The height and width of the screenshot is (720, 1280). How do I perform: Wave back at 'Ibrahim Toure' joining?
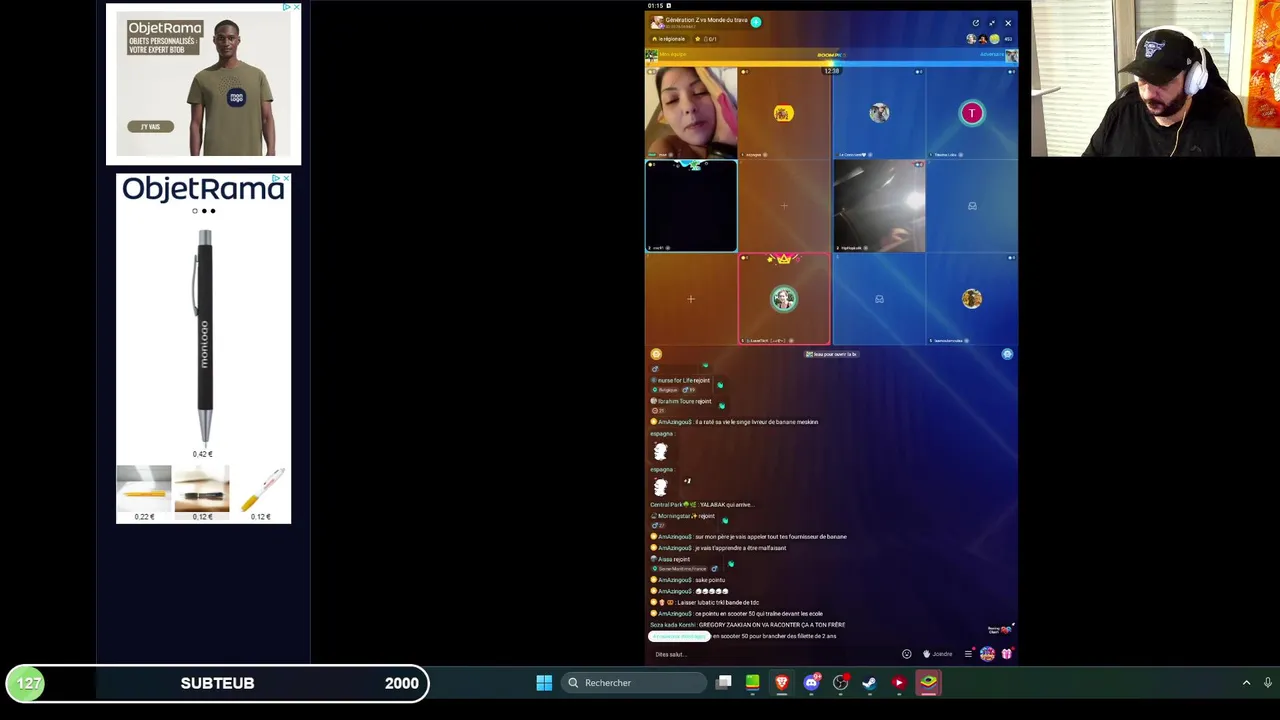point(721,405)
